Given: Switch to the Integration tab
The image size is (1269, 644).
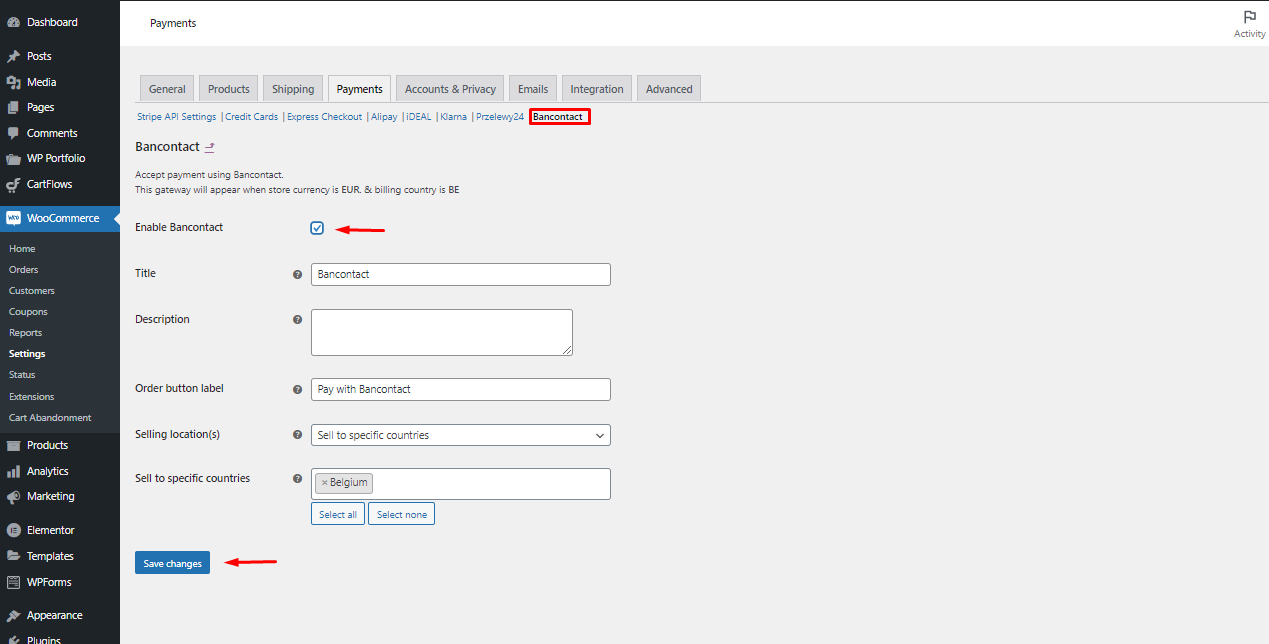Looking at the screenshot, I should click(x=597, y=89).
